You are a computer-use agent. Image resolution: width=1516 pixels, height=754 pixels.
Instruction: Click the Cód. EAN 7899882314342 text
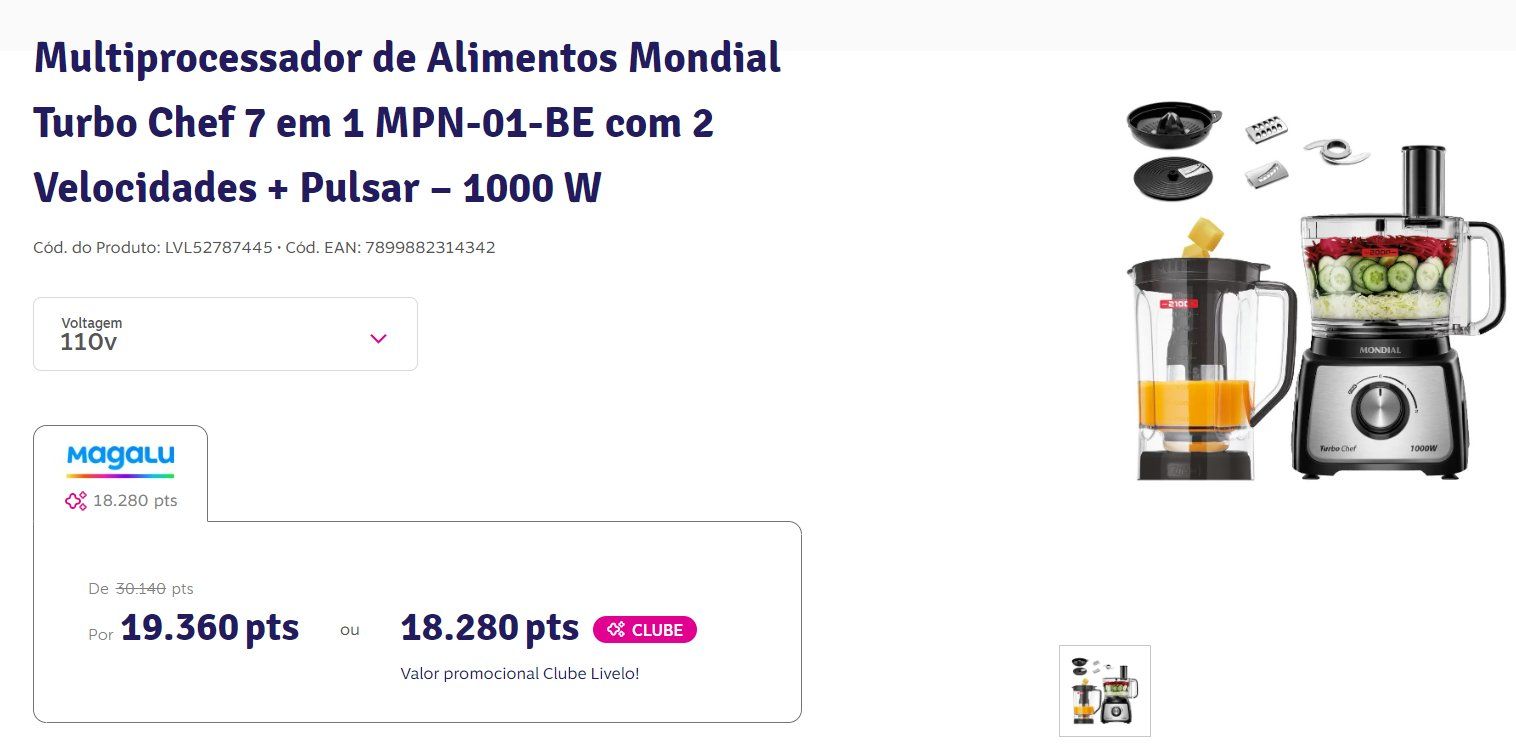pos(390,248)
